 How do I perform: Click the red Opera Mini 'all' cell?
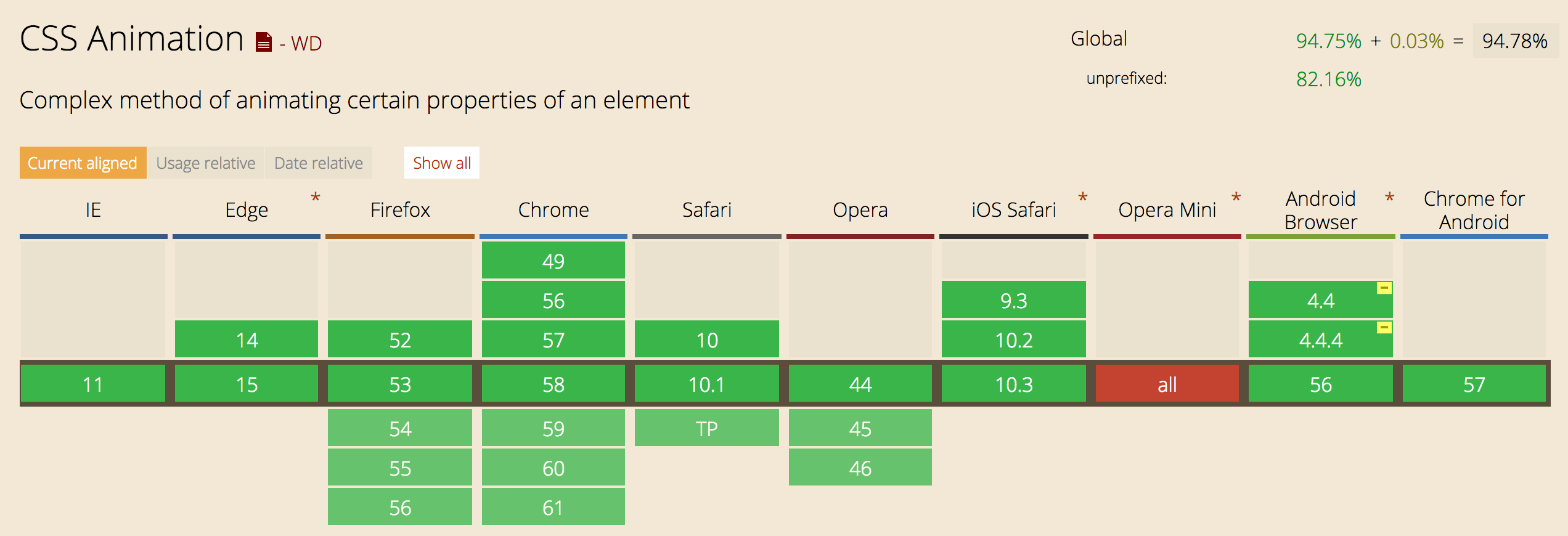[x=1167, y=384]
